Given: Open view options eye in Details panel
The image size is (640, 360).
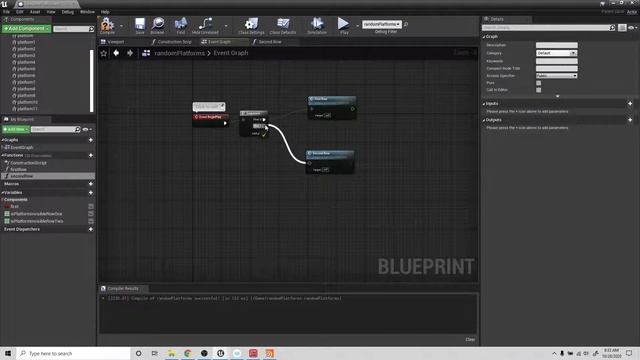Looking at the screenshot, I should pyautogui.click(x=633, y=28).
